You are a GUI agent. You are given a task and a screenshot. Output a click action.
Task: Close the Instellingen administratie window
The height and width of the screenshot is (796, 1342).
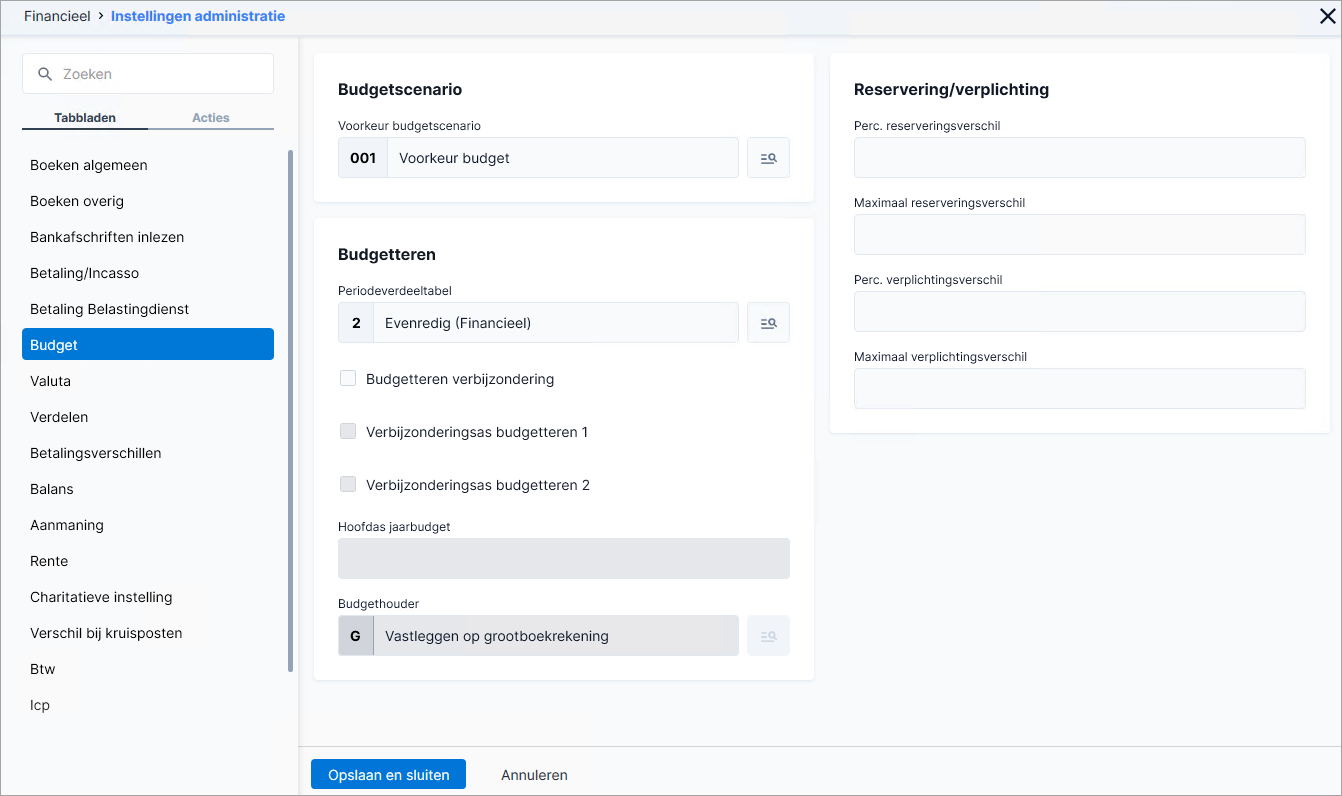(1328, 16)
